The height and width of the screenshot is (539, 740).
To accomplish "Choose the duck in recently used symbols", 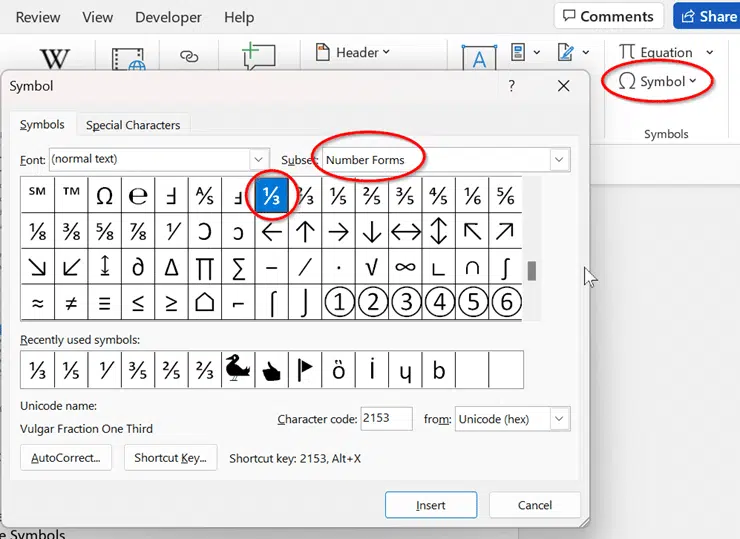I will click(x=238, y=370).
